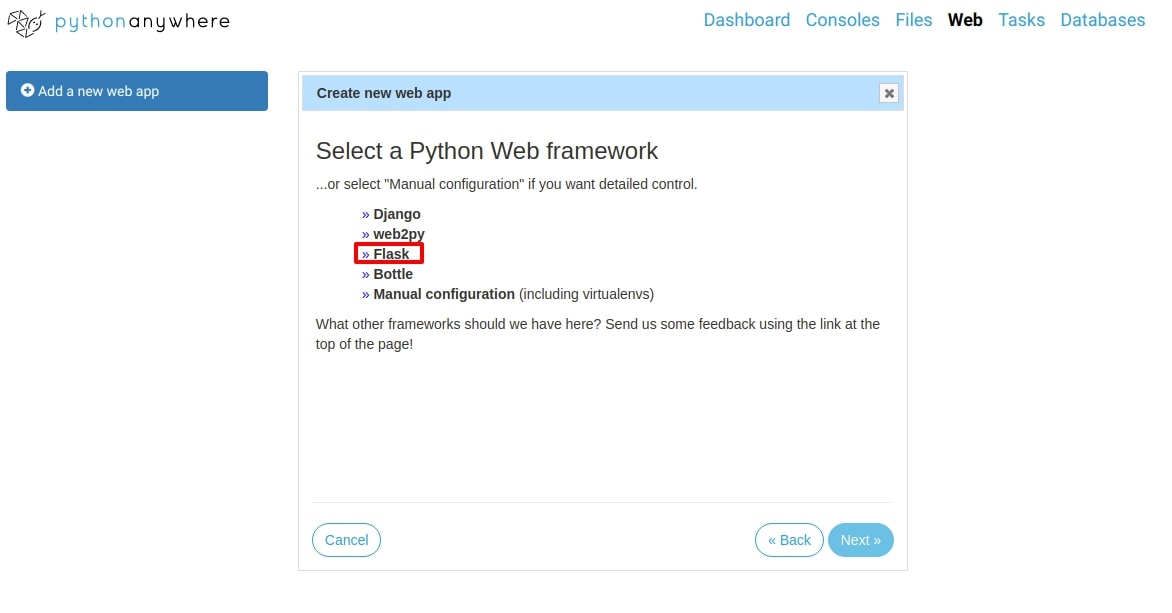Screen dimensions: 1172x613
Task: Click the Select a Python Web framework heading
Action: coord(487,151)
